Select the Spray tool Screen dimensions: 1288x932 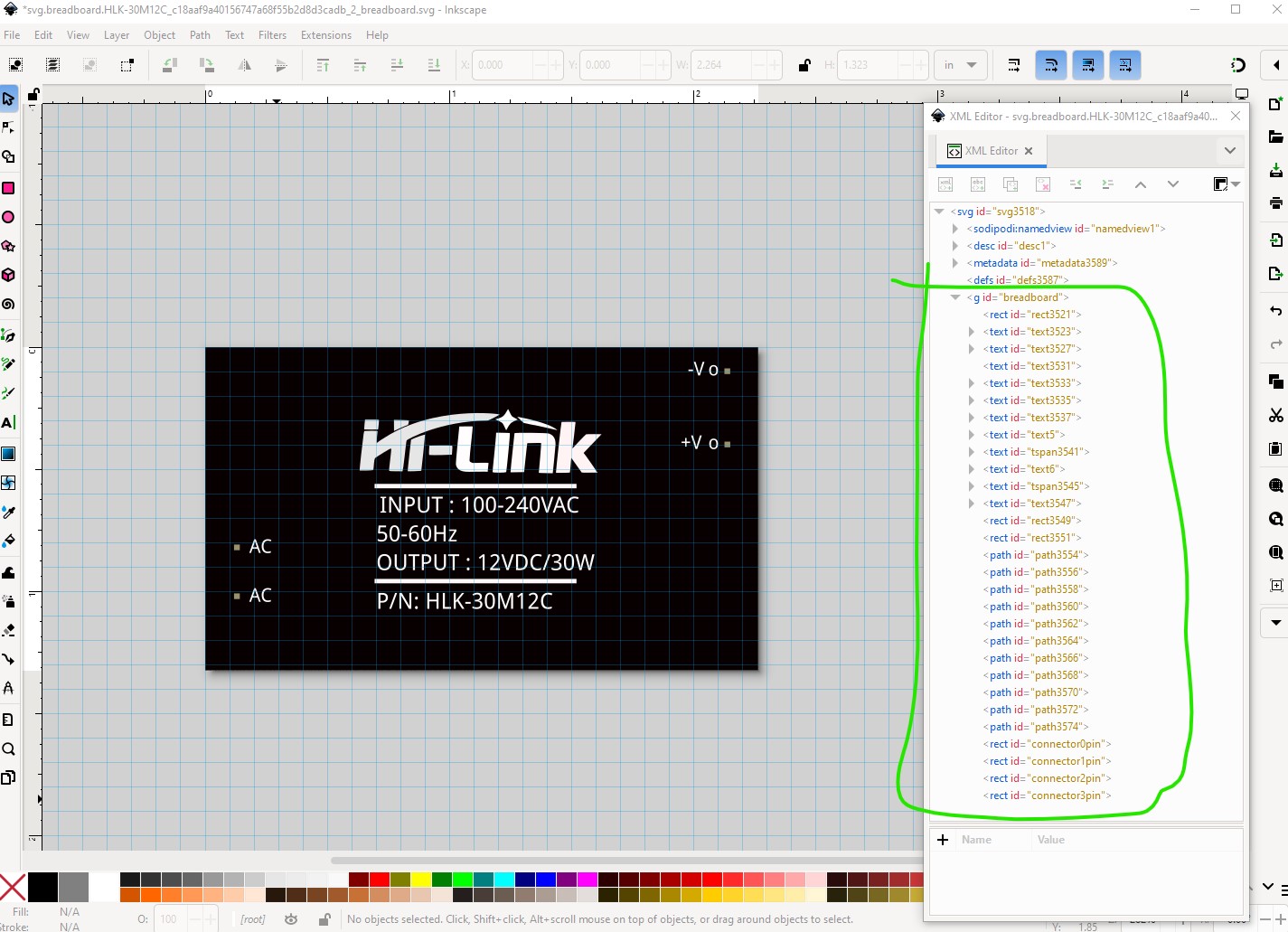8,601
